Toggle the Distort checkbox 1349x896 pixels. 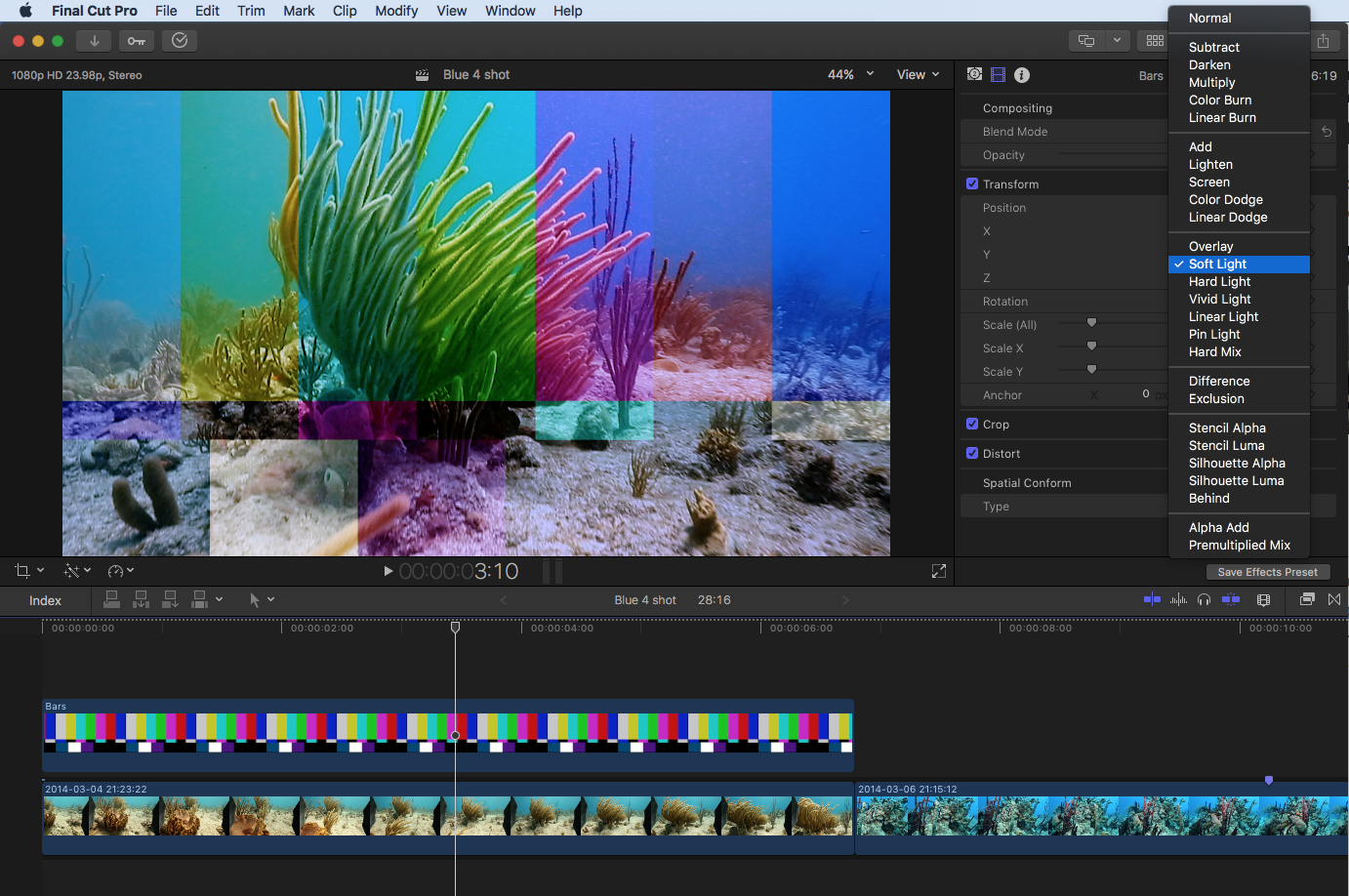(x=972, y=453)
